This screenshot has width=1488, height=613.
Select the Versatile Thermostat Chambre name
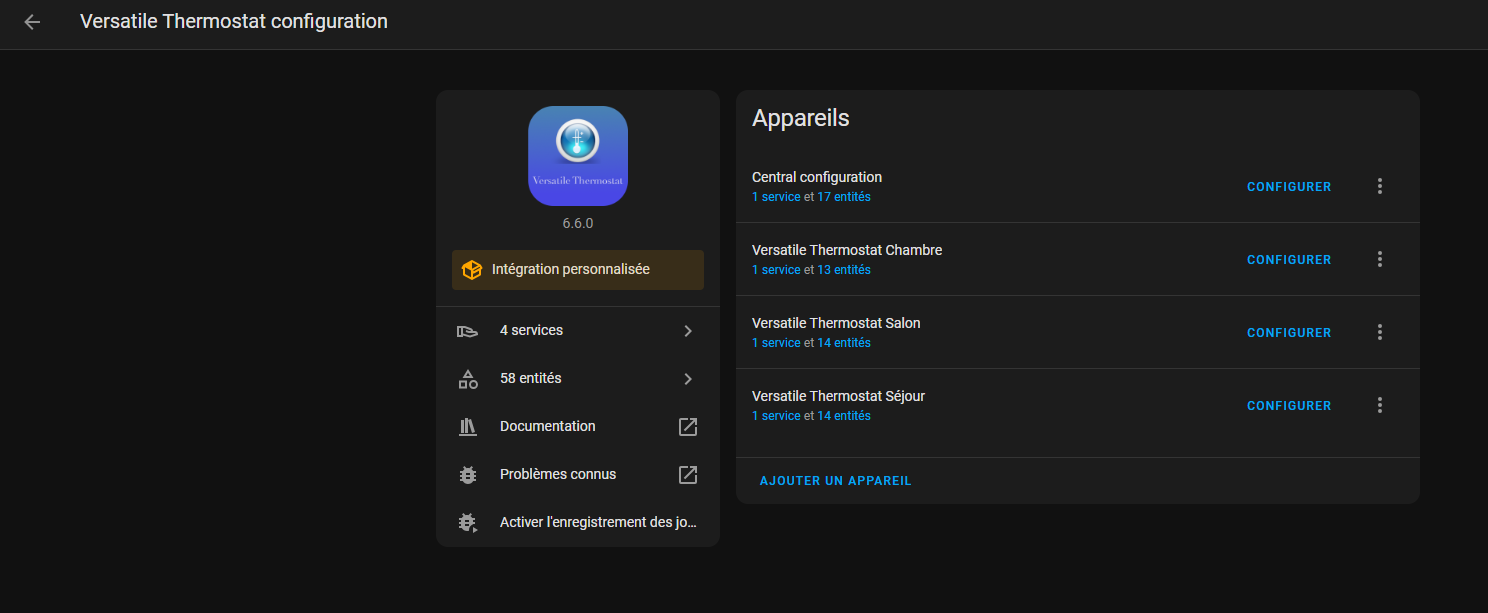click(x=847, y=250)
